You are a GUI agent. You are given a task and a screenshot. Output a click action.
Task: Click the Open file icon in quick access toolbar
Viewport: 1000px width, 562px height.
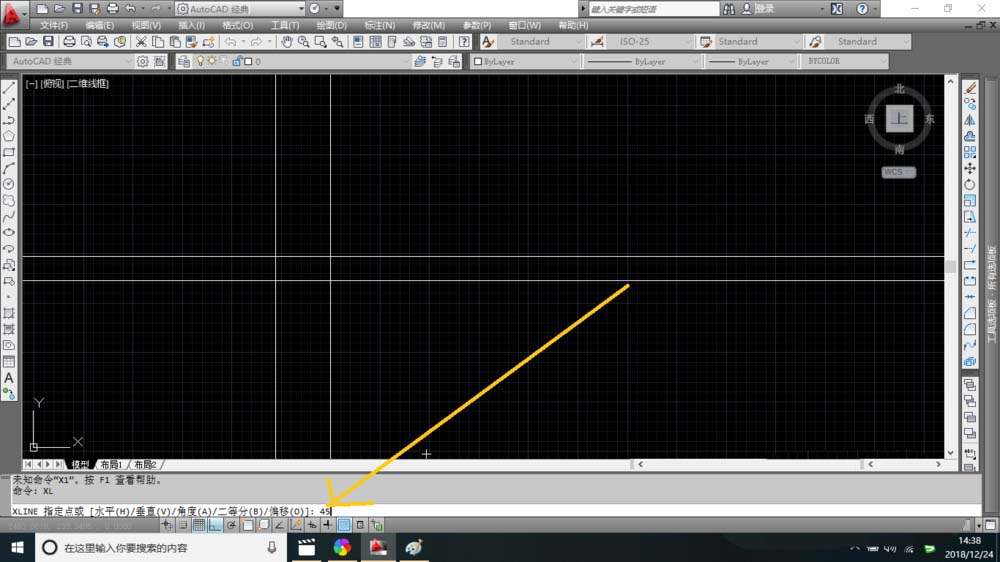pos(59,9)
